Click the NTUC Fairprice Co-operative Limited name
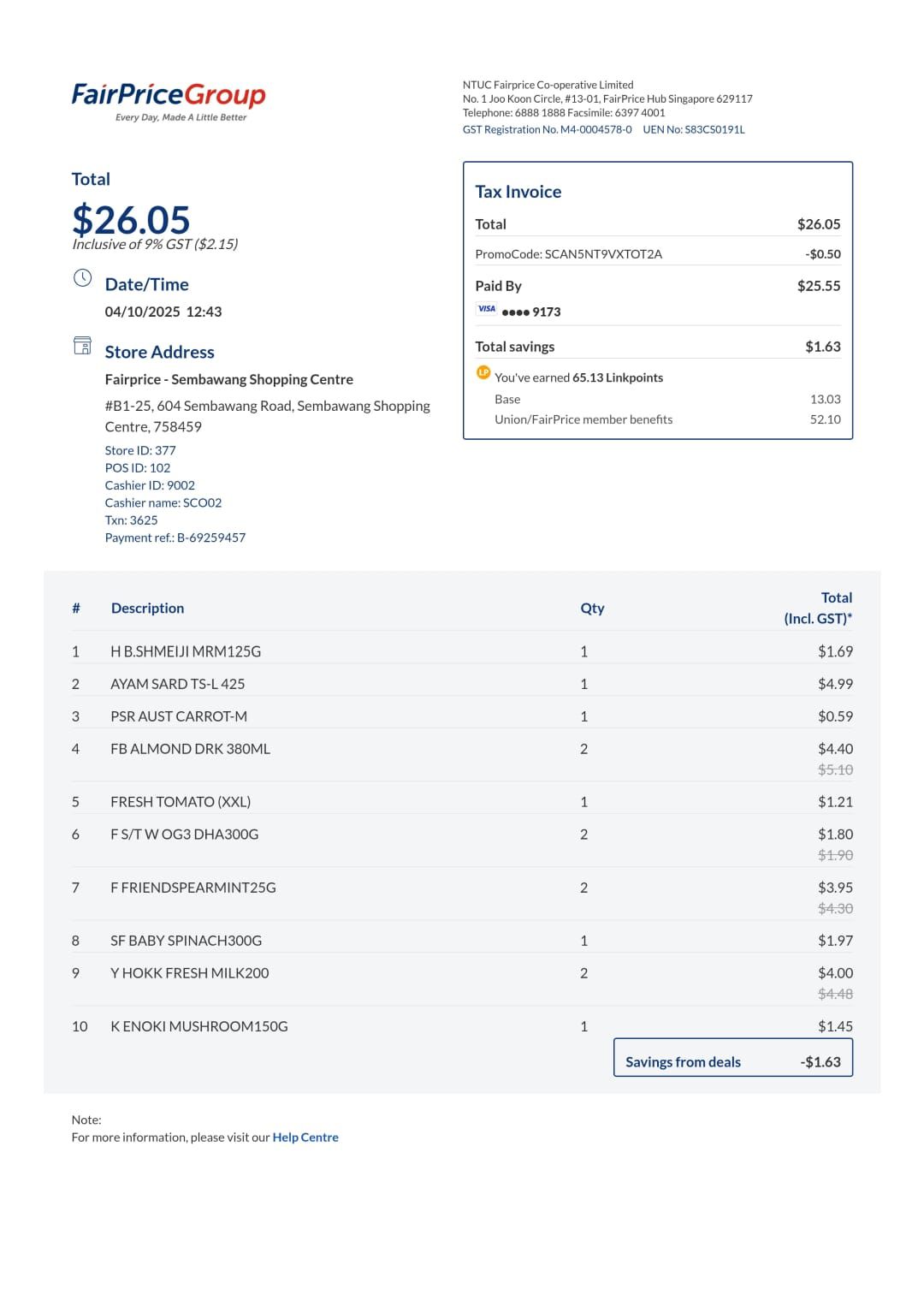 (x=548, y=85)
